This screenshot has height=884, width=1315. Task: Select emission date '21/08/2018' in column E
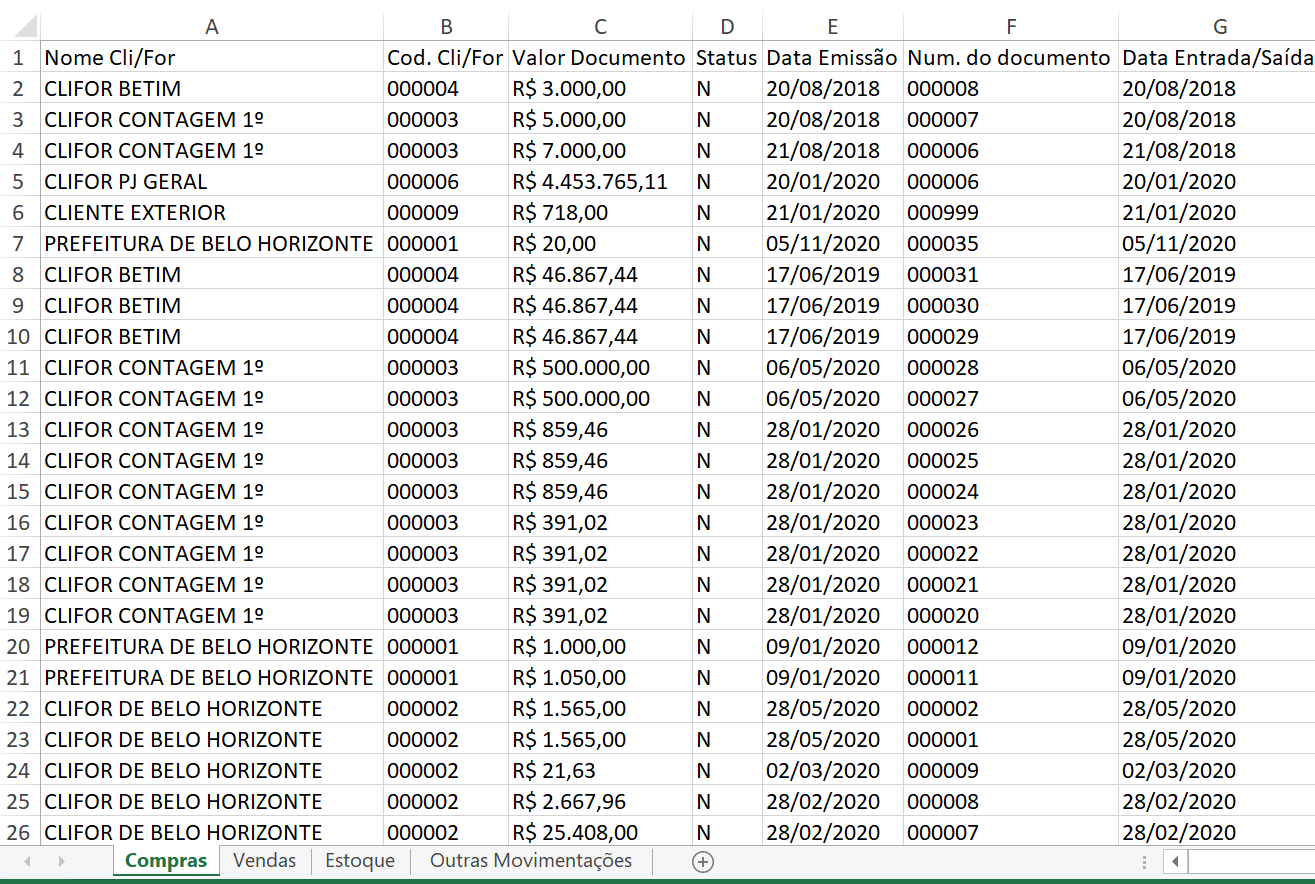(833, 151)
